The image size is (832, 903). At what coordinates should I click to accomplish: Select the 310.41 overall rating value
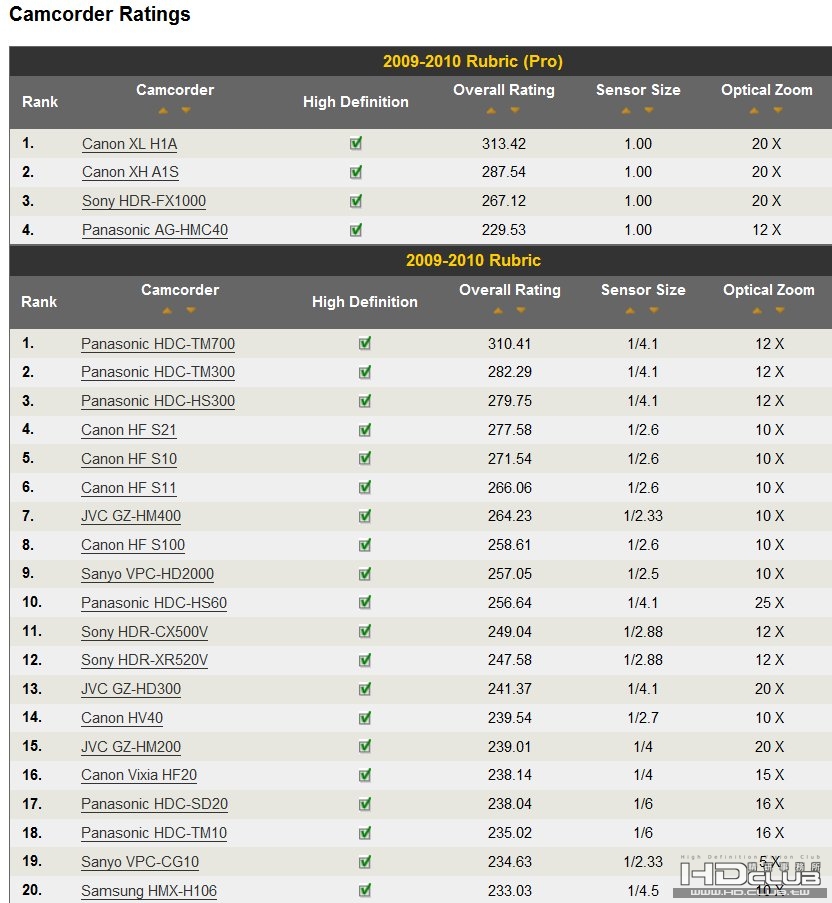pyautogui.click(x=510, y=344)
